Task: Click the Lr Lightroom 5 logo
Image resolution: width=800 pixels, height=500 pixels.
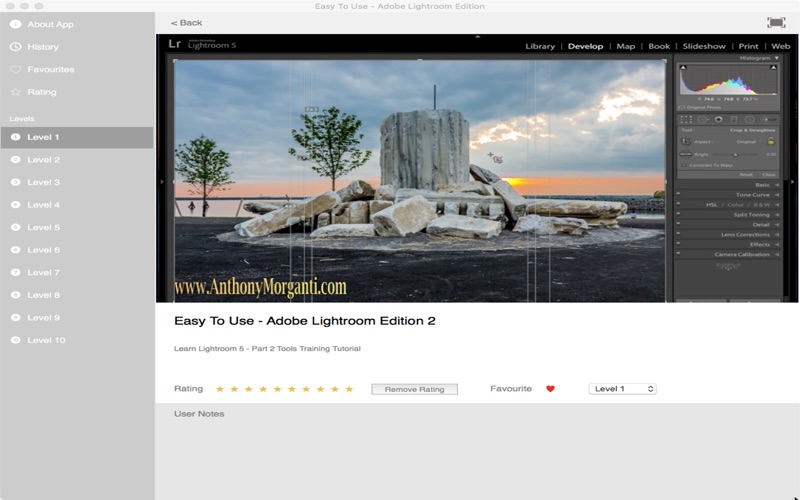Action: click(203, 44)
